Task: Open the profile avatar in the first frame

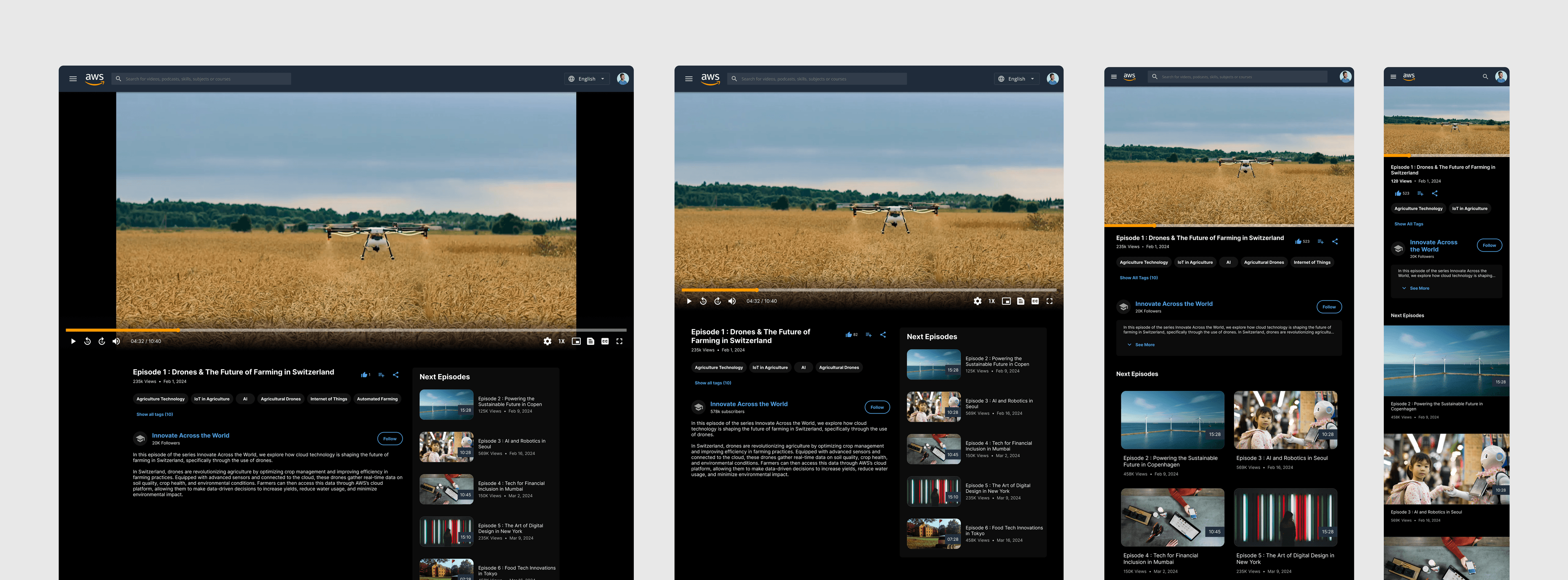Action: click(623, 78)
